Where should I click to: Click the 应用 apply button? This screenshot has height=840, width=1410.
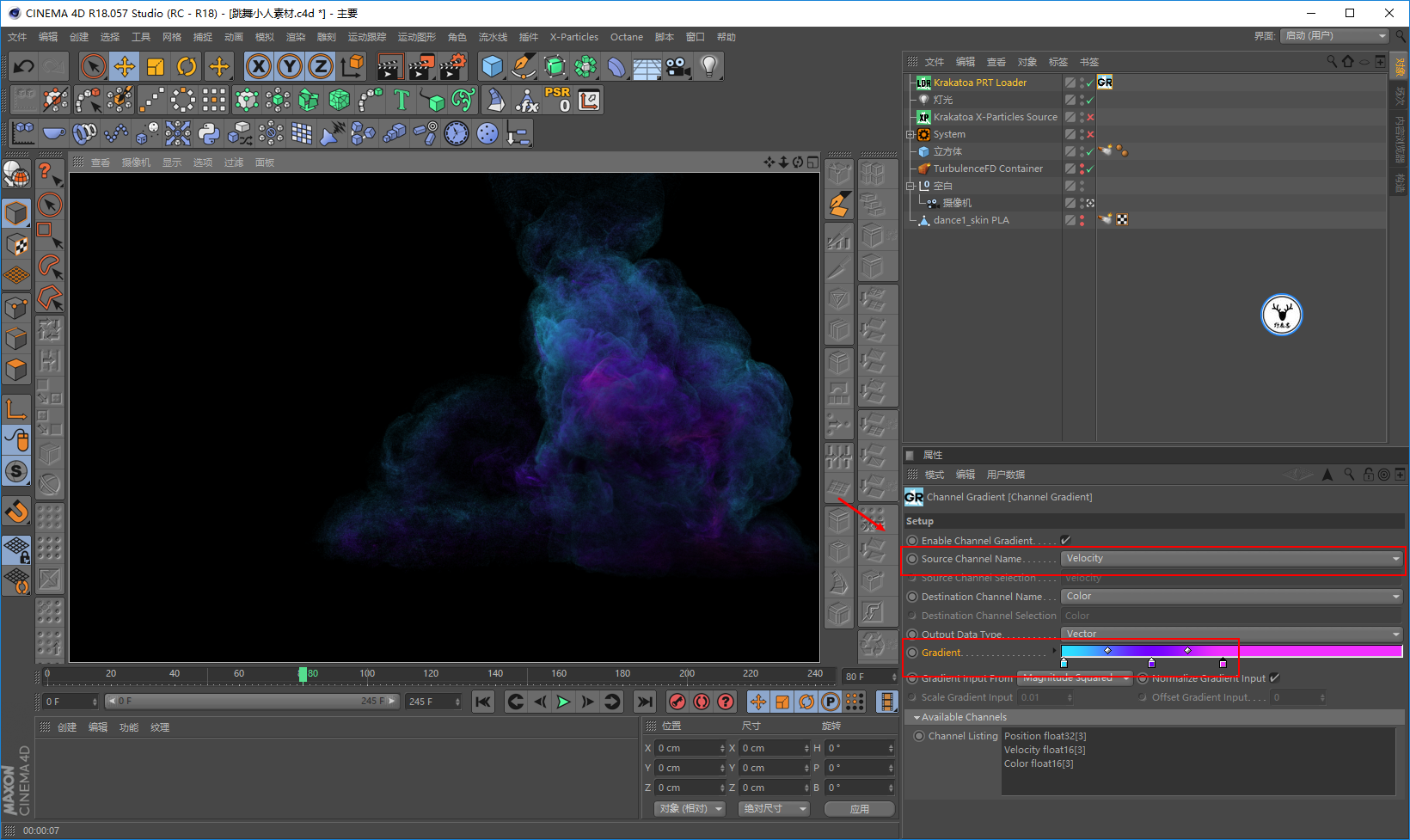tap(860, 809)
